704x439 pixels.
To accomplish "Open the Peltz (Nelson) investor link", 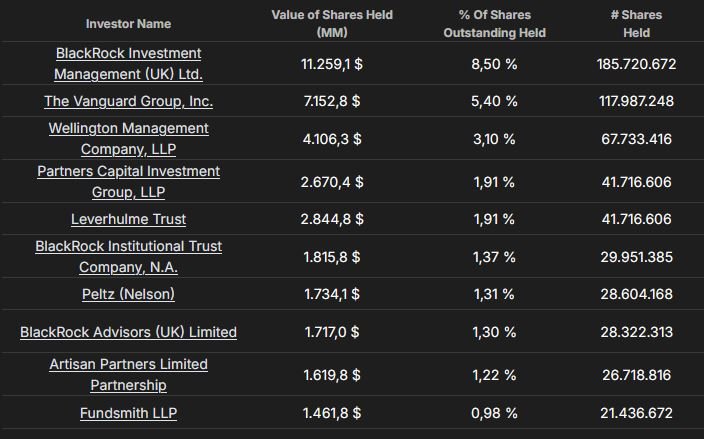I will click(x=128, y=294).
